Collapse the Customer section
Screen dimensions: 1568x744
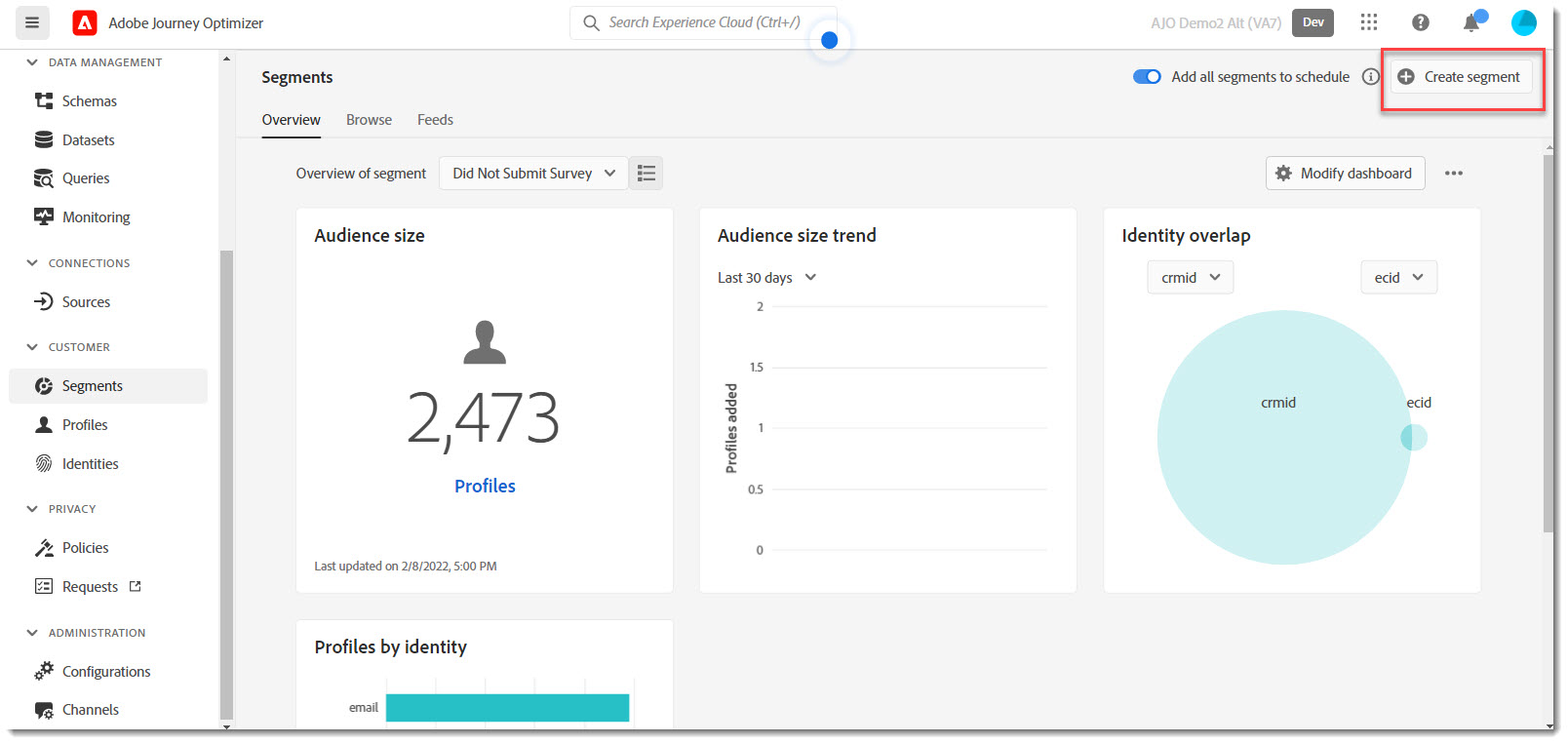[32, 347]
